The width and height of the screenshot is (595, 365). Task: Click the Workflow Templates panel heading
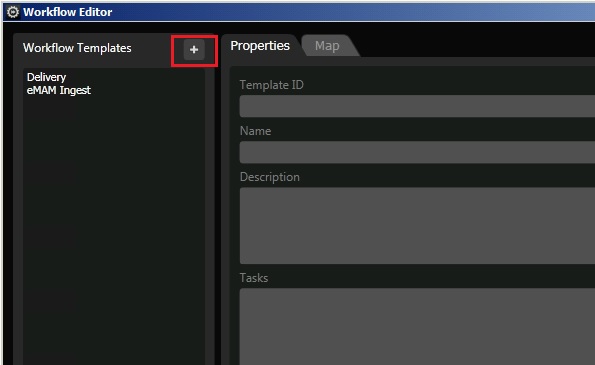click(x=77, y=48)
